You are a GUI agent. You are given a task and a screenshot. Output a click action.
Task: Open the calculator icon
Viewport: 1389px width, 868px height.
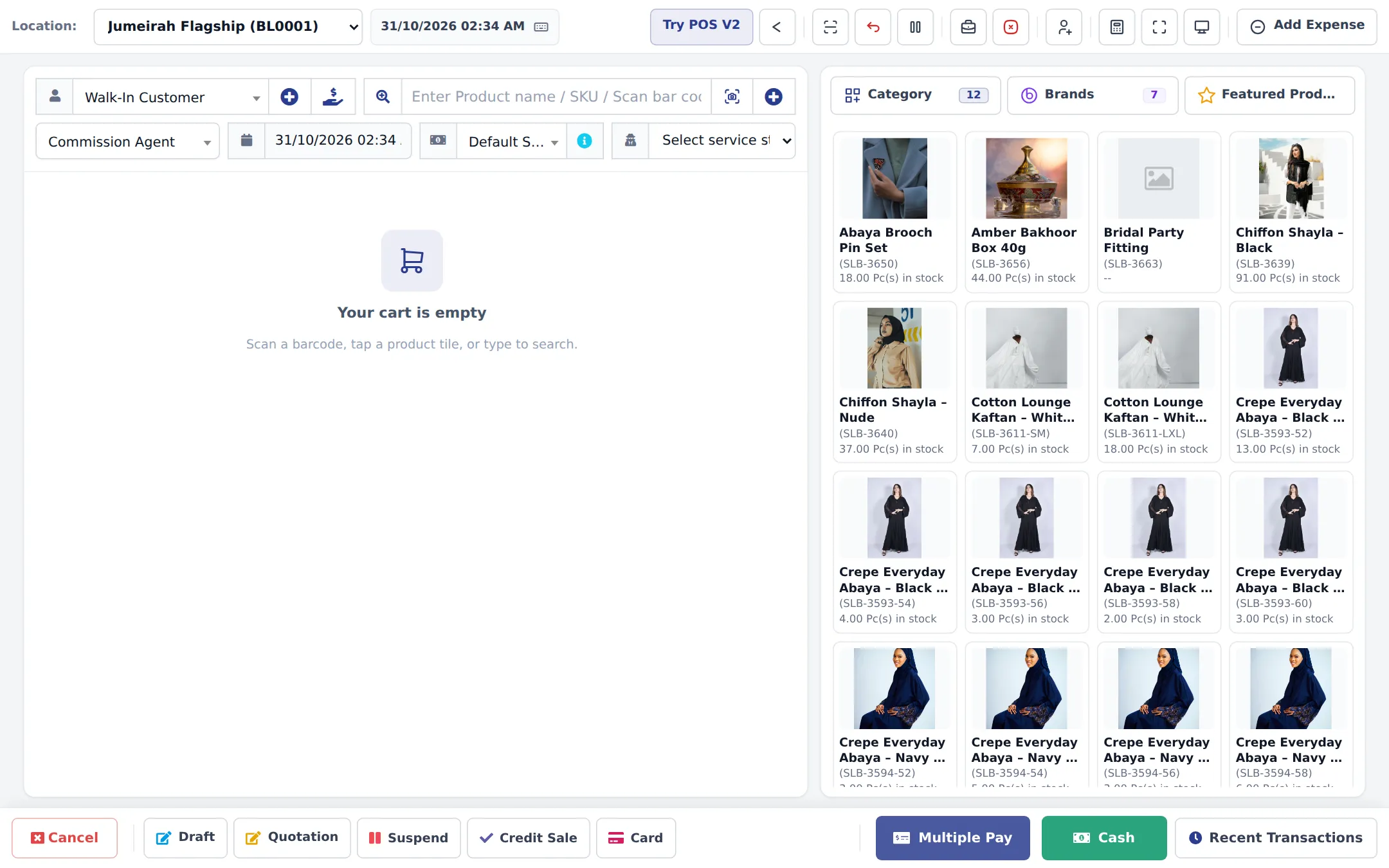(1117, 27)
